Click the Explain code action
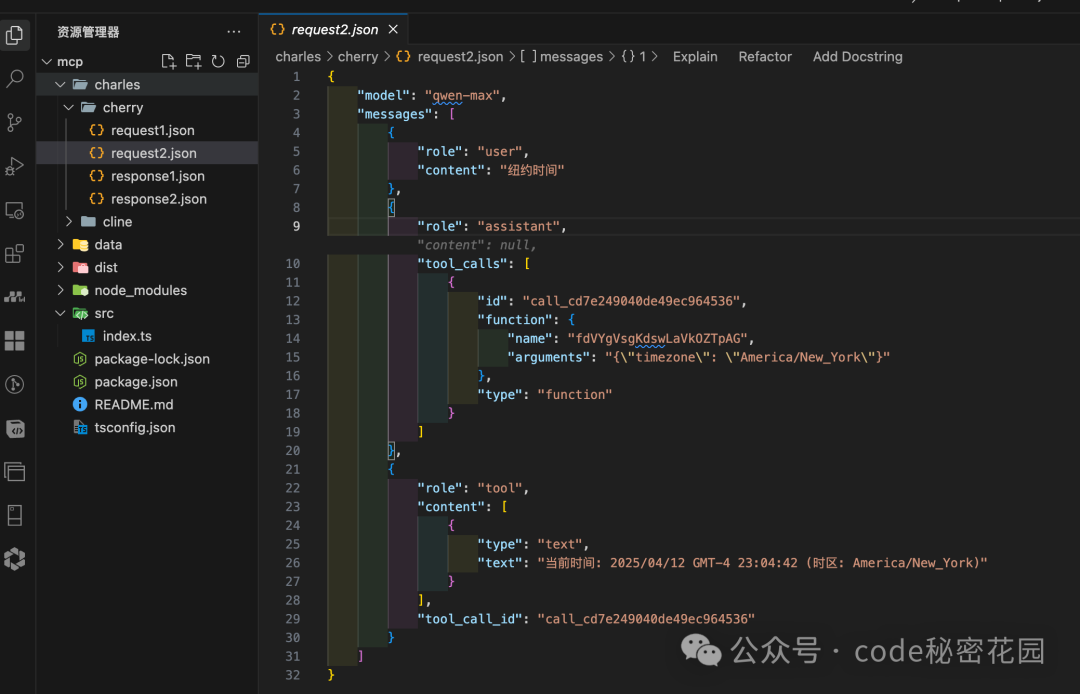This screenshot has height=694, width=1080. [x=695, y=56]
